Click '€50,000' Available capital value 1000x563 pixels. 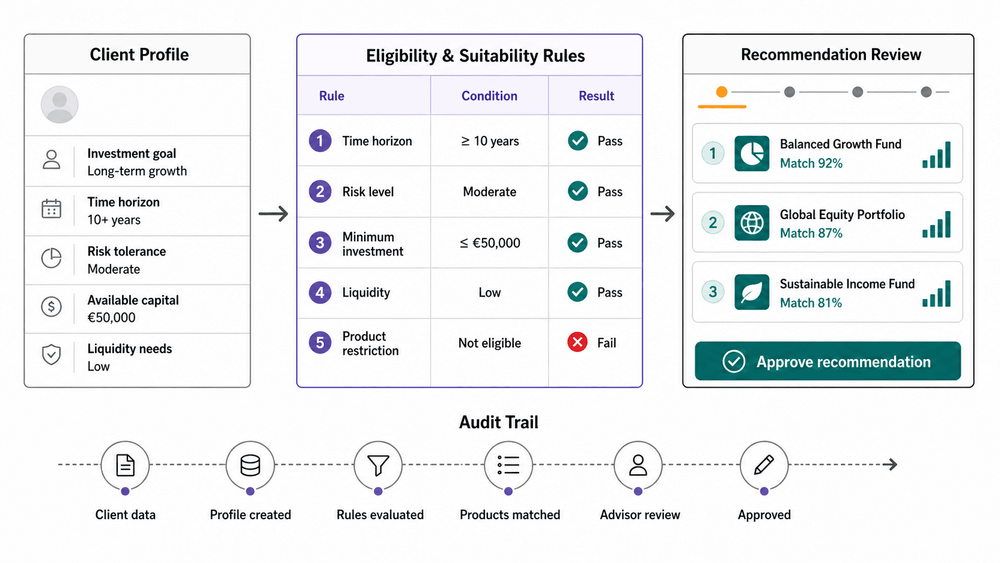point(111,318)
